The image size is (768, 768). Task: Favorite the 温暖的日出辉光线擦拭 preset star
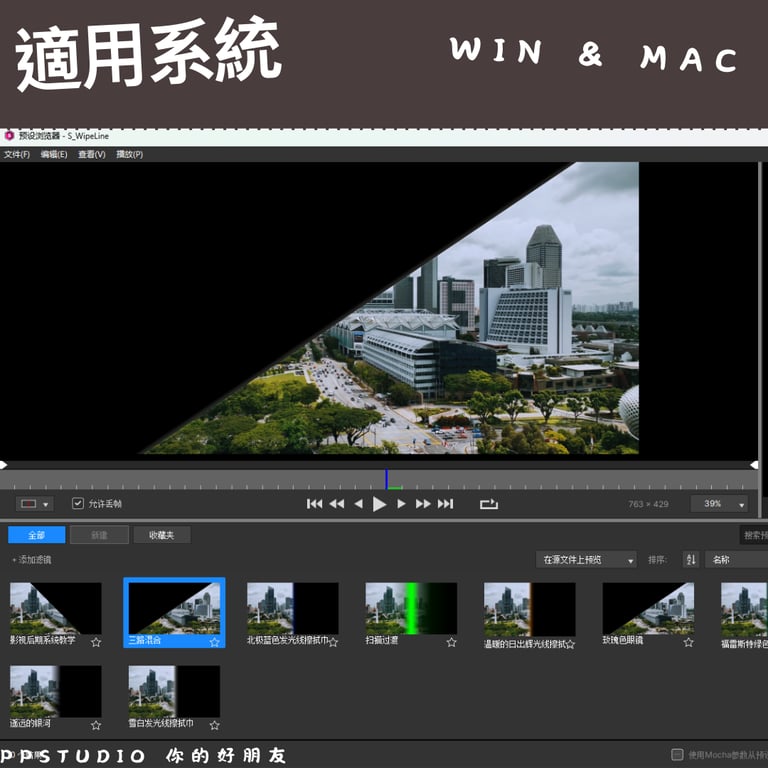[570, 644]
